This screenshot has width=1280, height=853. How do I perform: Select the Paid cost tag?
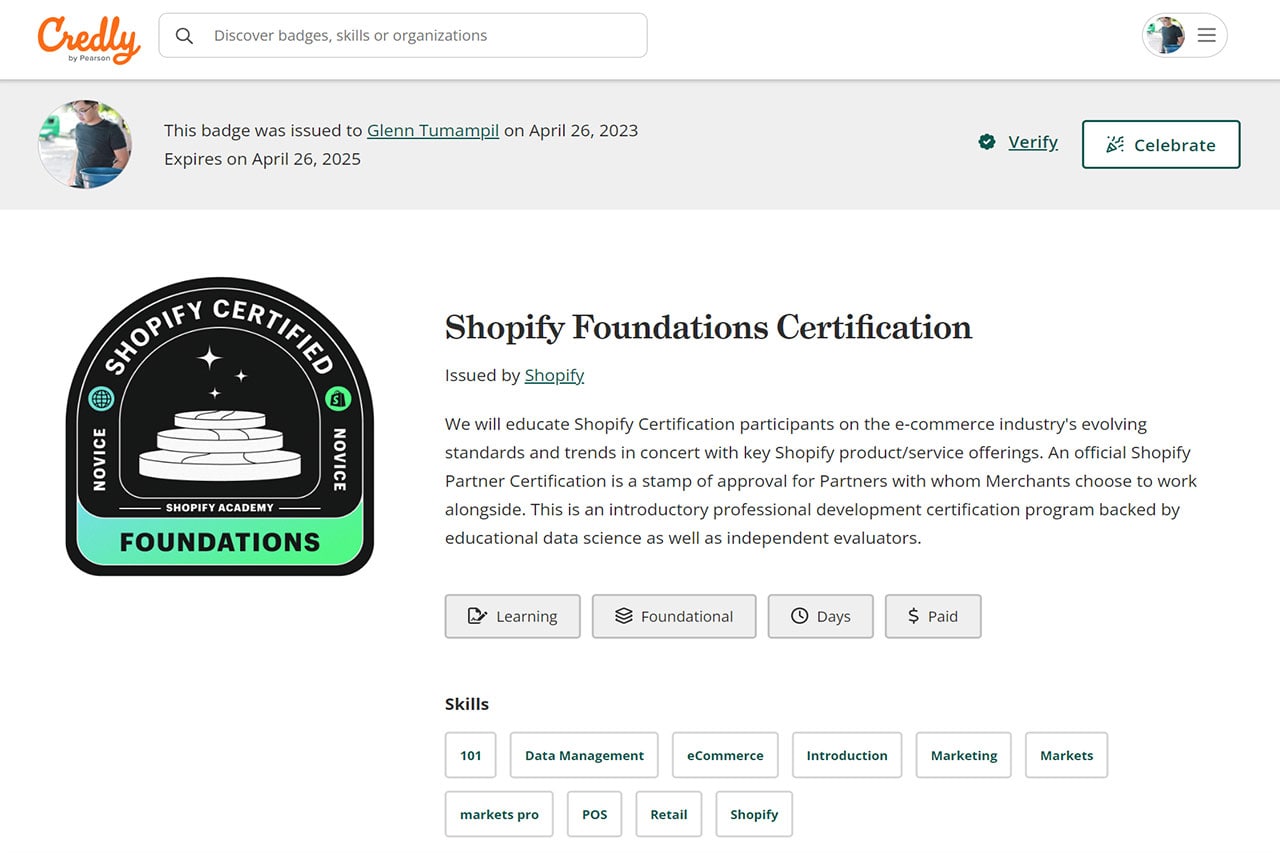933,616
